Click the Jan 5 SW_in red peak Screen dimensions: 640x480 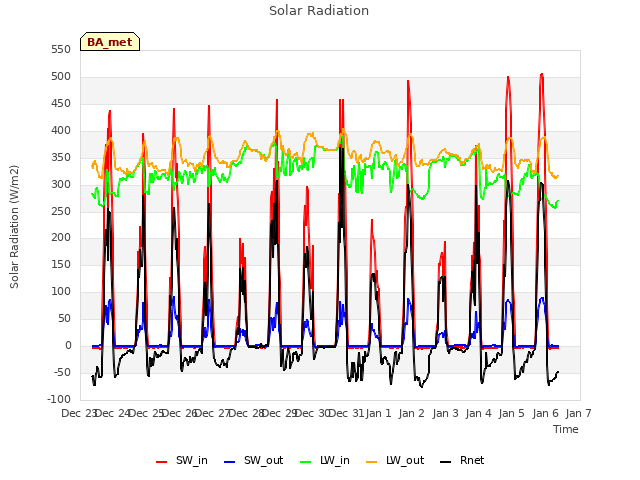click(508, 78)
